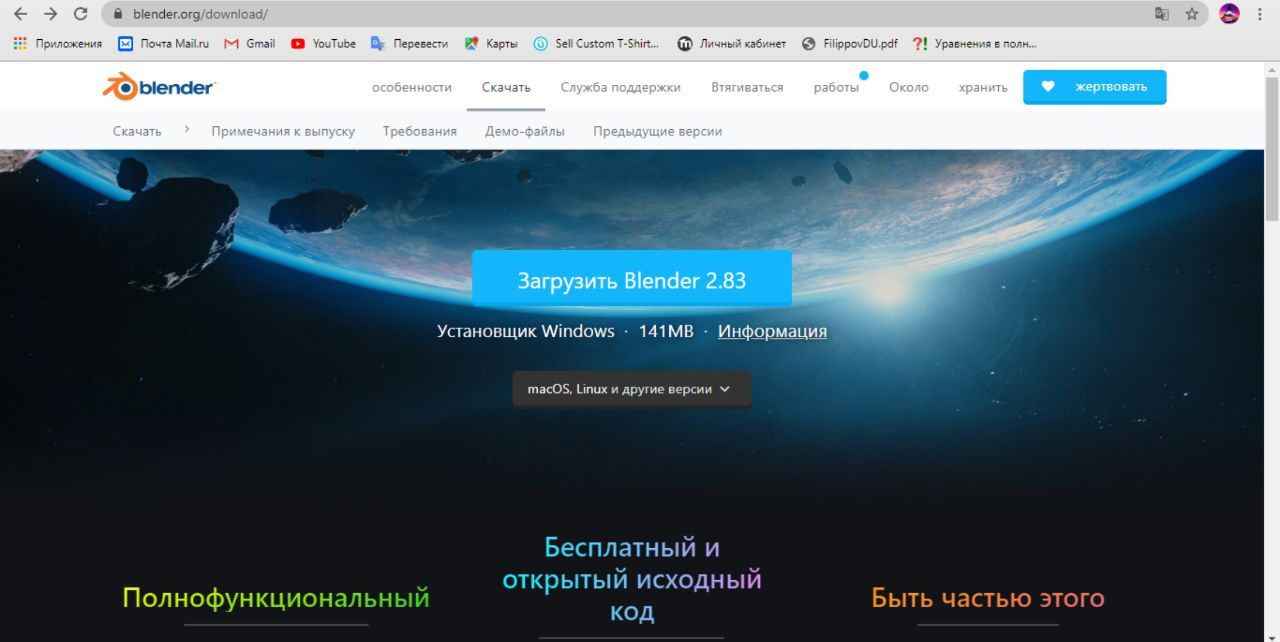Open the Chrome three-dot menu
This screenshot has height=642, width=1280.
pyautogui.click(x=1260, y=14)
